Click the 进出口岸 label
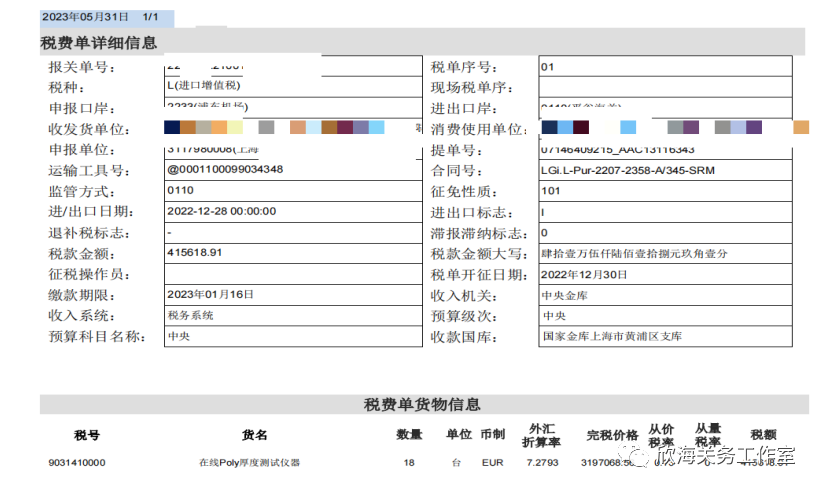The image size is (822, 491). click(464, 108)
